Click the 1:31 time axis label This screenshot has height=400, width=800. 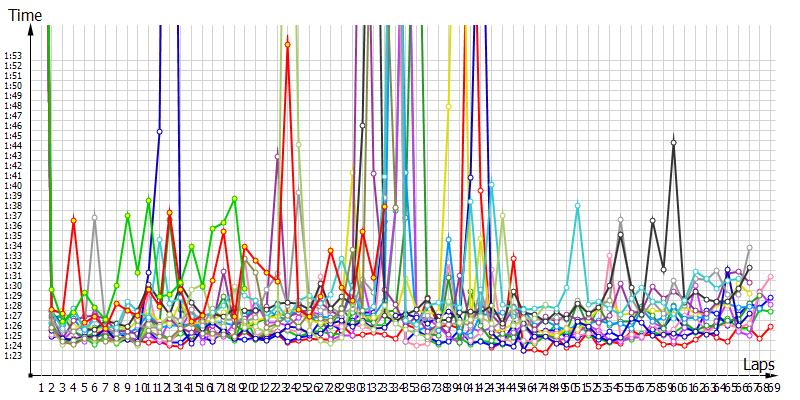tap(13, 276)
